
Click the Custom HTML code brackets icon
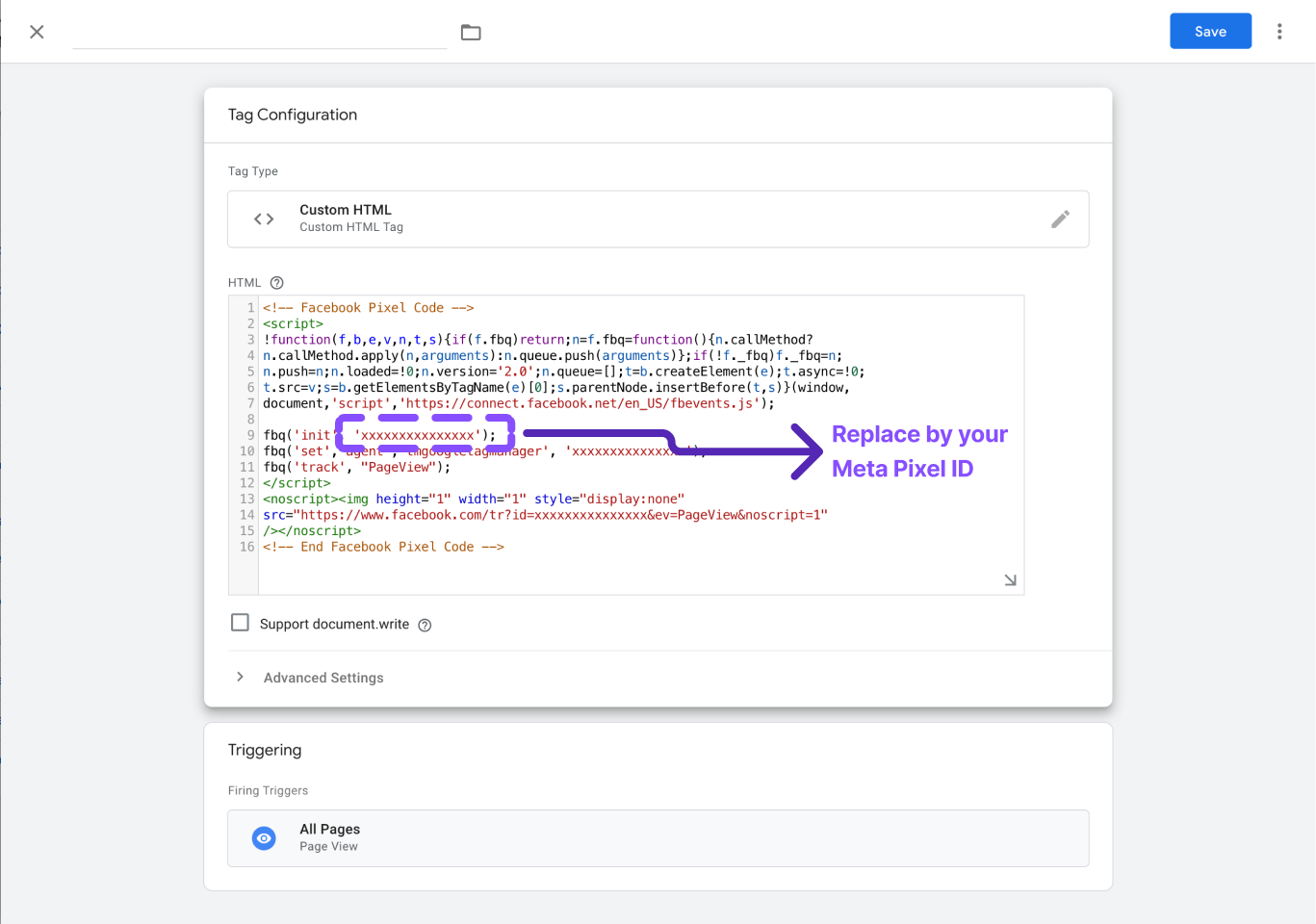[264, 219]
